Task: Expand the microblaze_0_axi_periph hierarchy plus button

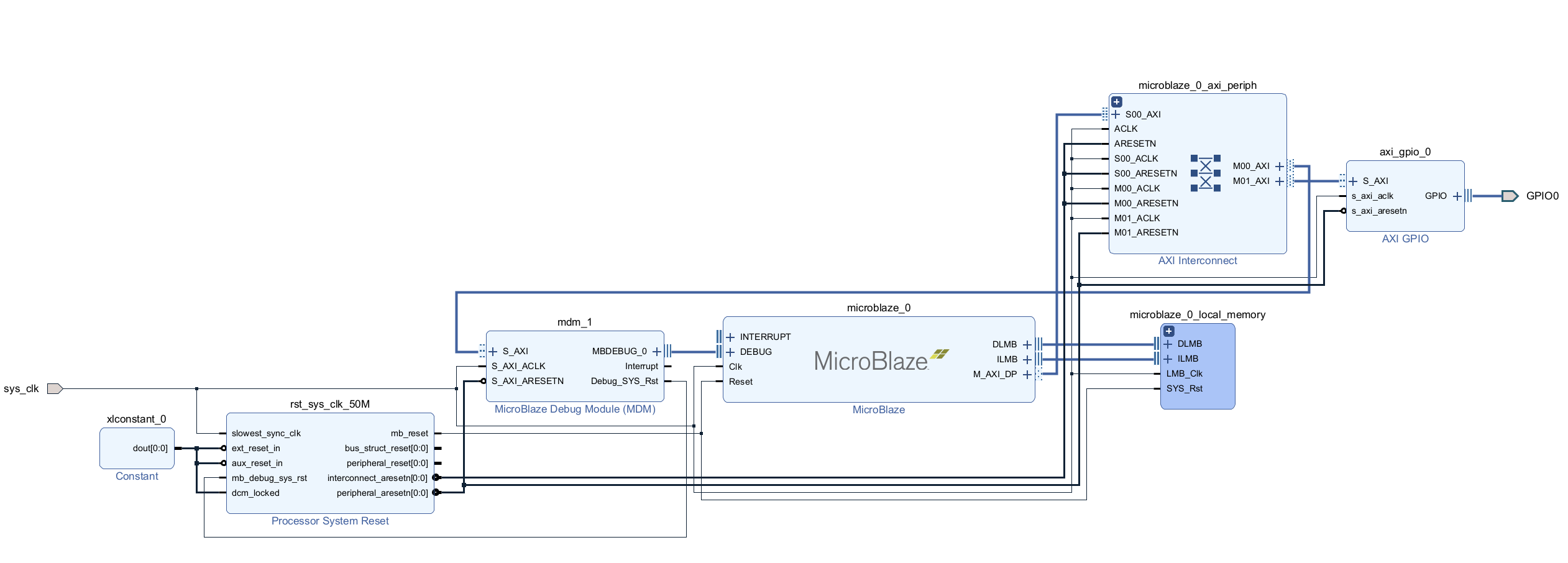Action: click(1117, 102)
